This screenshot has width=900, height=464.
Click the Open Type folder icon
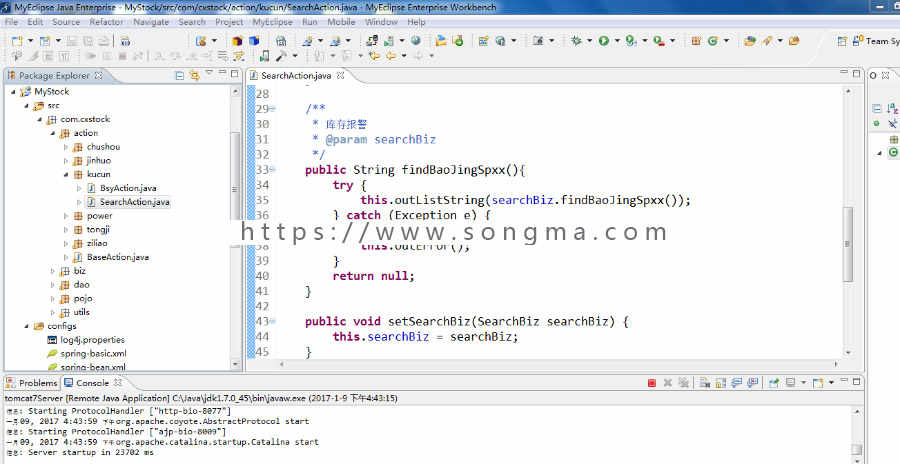(x=750, y=41)
